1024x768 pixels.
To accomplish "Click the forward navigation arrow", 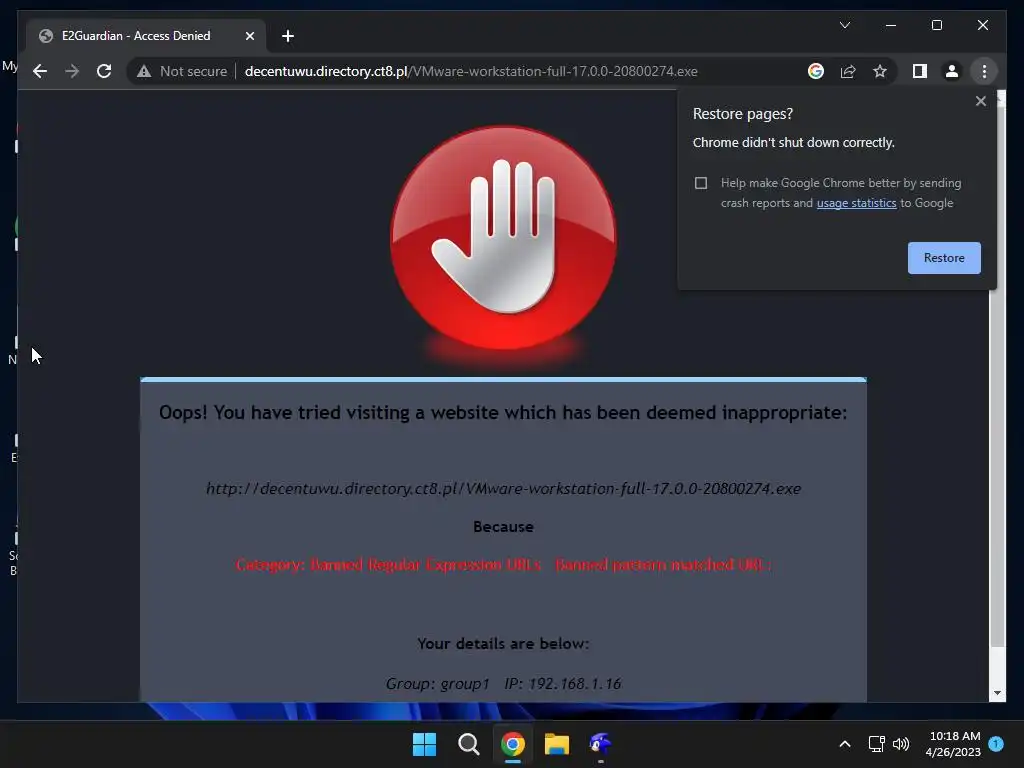I will click(72, 71).
